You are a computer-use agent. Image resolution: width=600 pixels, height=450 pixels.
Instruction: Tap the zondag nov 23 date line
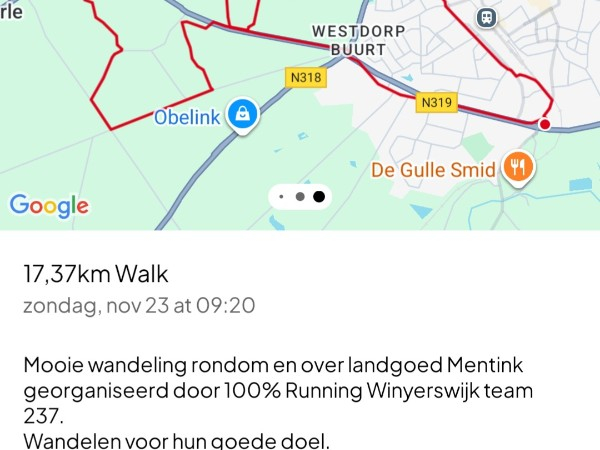tap(139, 305)
